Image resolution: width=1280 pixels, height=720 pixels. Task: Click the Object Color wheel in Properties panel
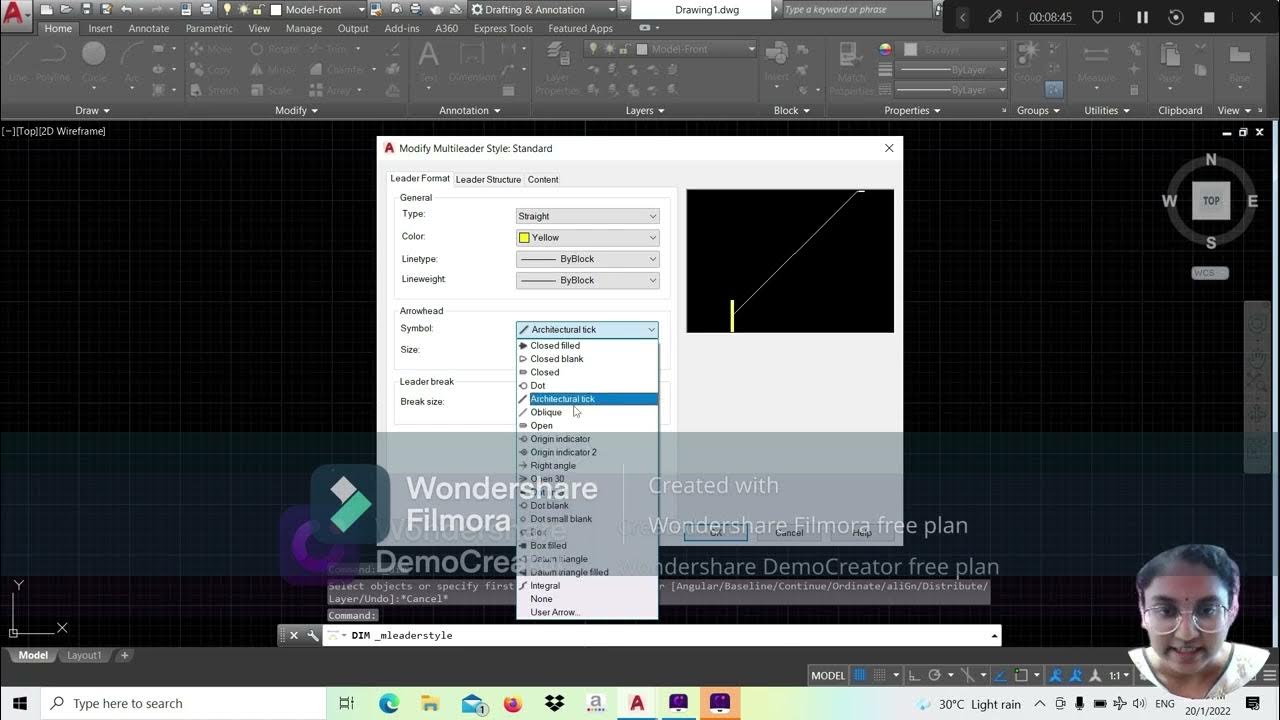[x=885, y=49]
